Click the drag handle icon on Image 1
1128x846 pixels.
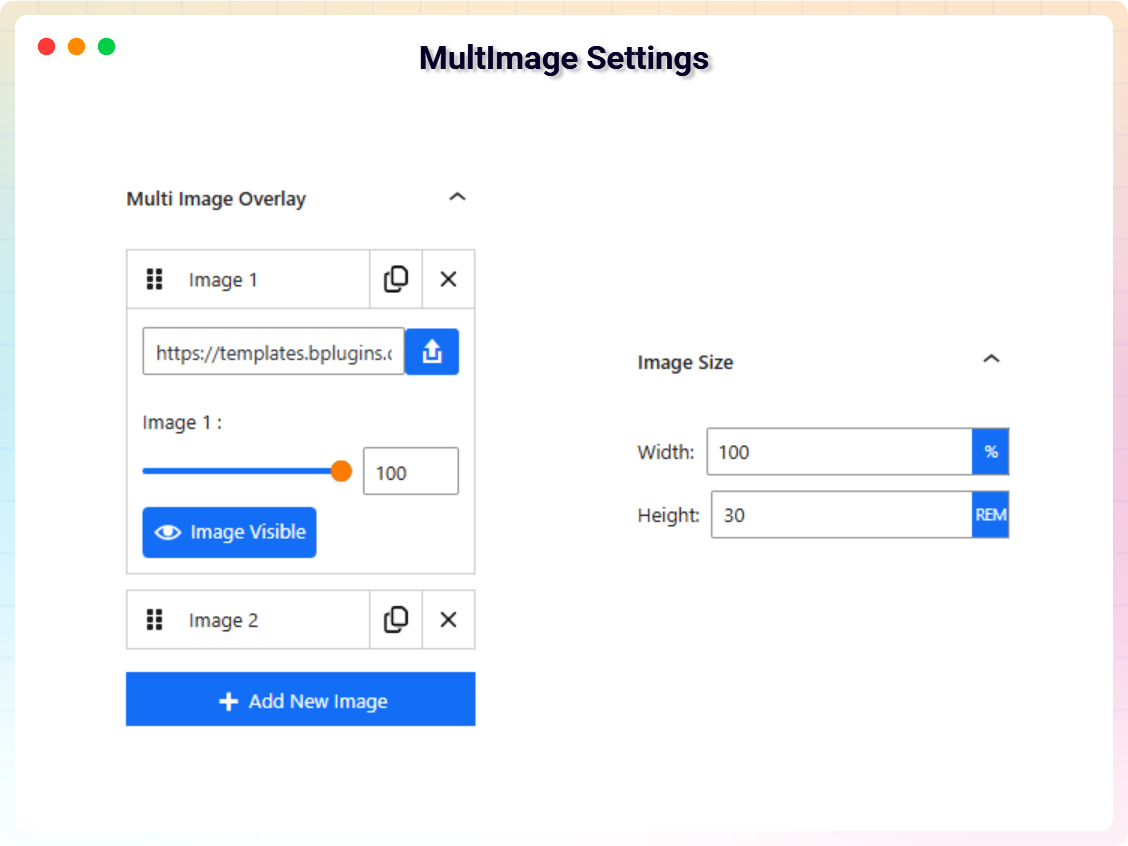[x=155, y=279]
